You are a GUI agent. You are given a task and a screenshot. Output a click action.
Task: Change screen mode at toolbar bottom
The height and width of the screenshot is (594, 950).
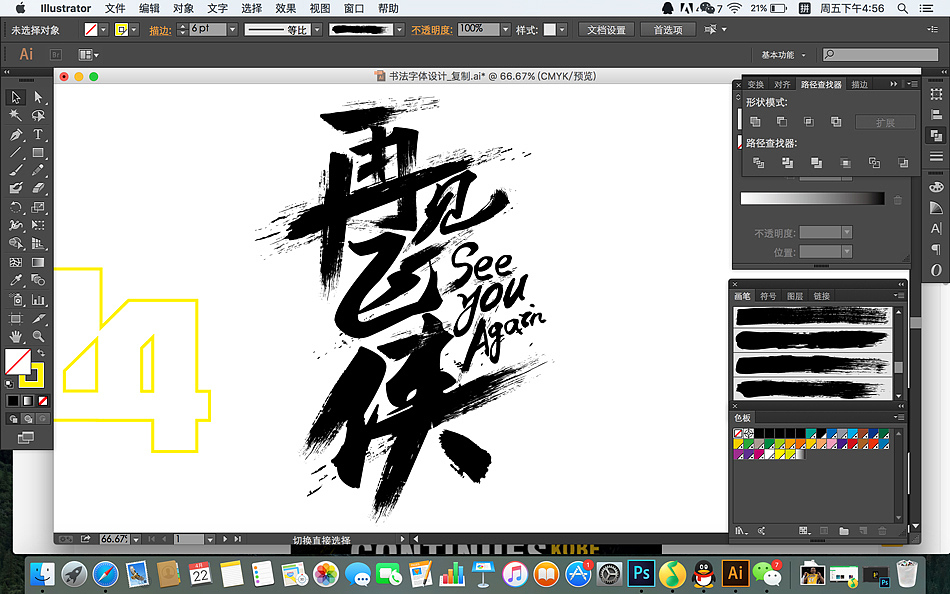click(x=25, y=438)
